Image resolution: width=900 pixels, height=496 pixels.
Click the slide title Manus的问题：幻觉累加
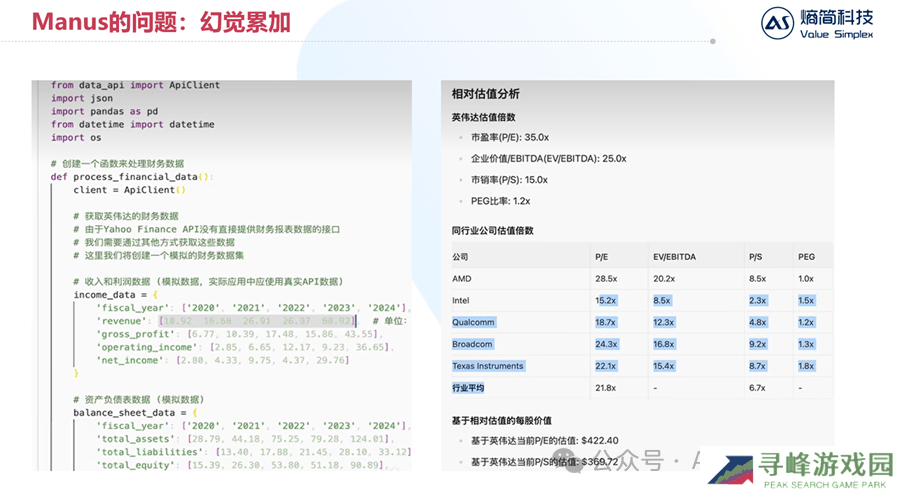click(x=161, y=22)
